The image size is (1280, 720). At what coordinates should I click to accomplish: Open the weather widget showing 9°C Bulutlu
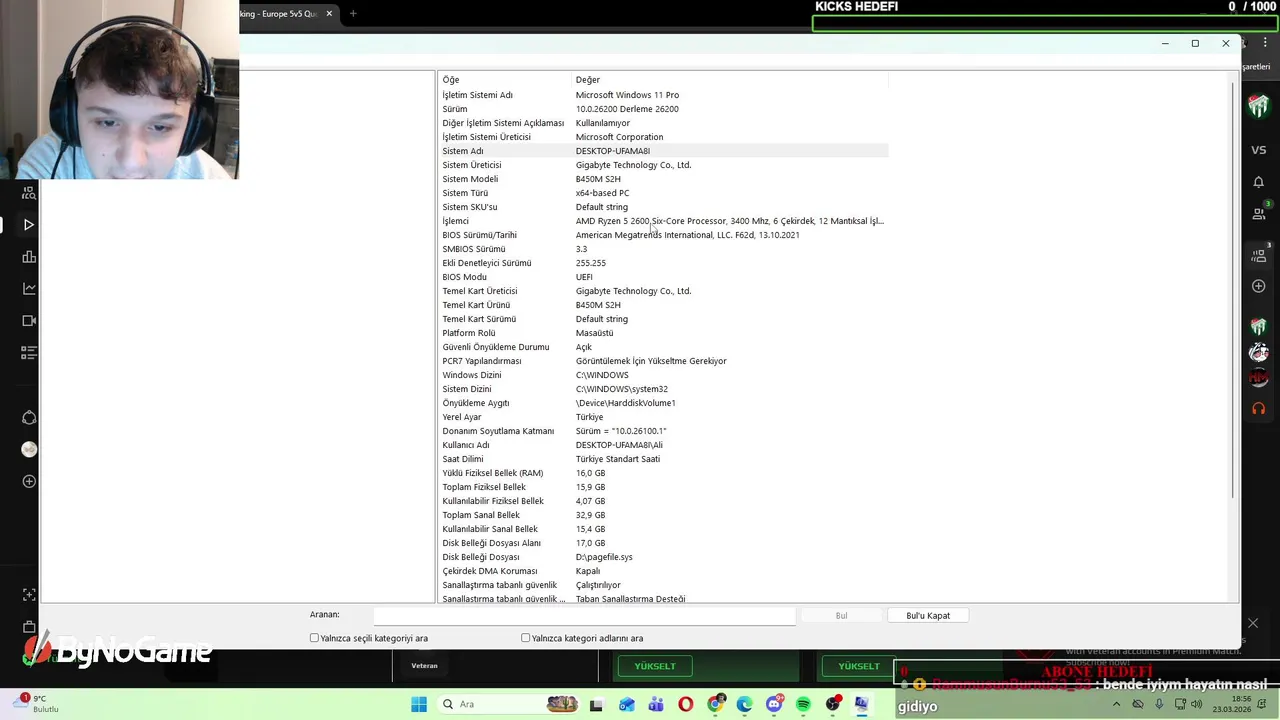(x=35, y=704)
